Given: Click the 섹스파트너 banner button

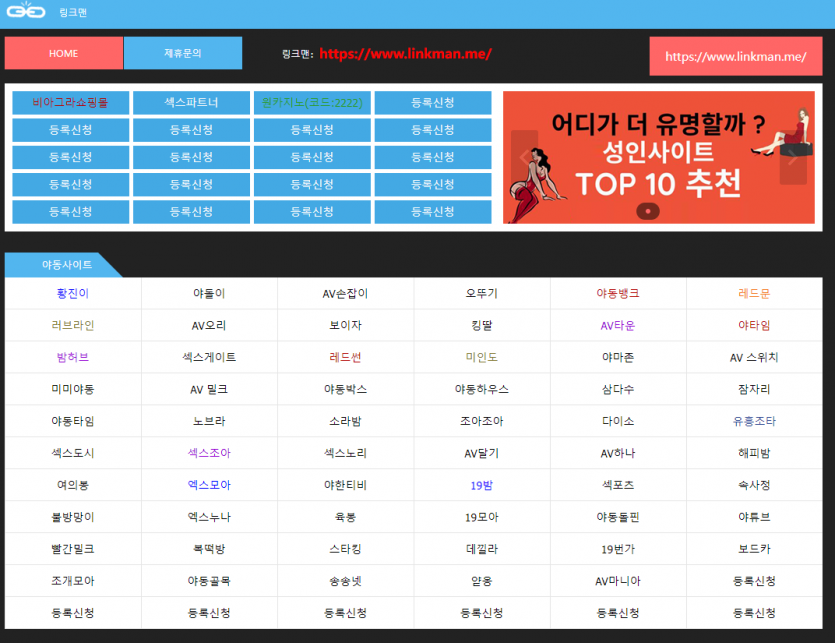Looking at the screenshot, I should point(191,102).
